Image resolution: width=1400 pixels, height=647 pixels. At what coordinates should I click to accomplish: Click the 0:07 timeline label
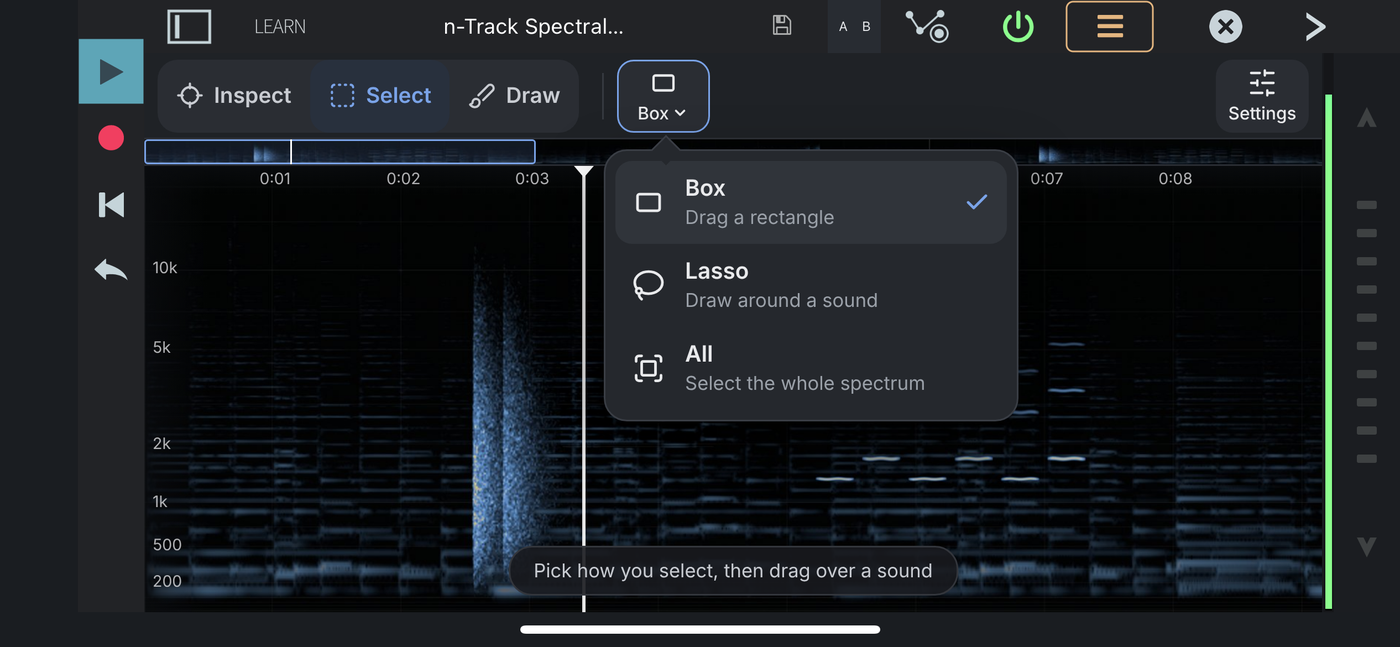click(1047, 179)
